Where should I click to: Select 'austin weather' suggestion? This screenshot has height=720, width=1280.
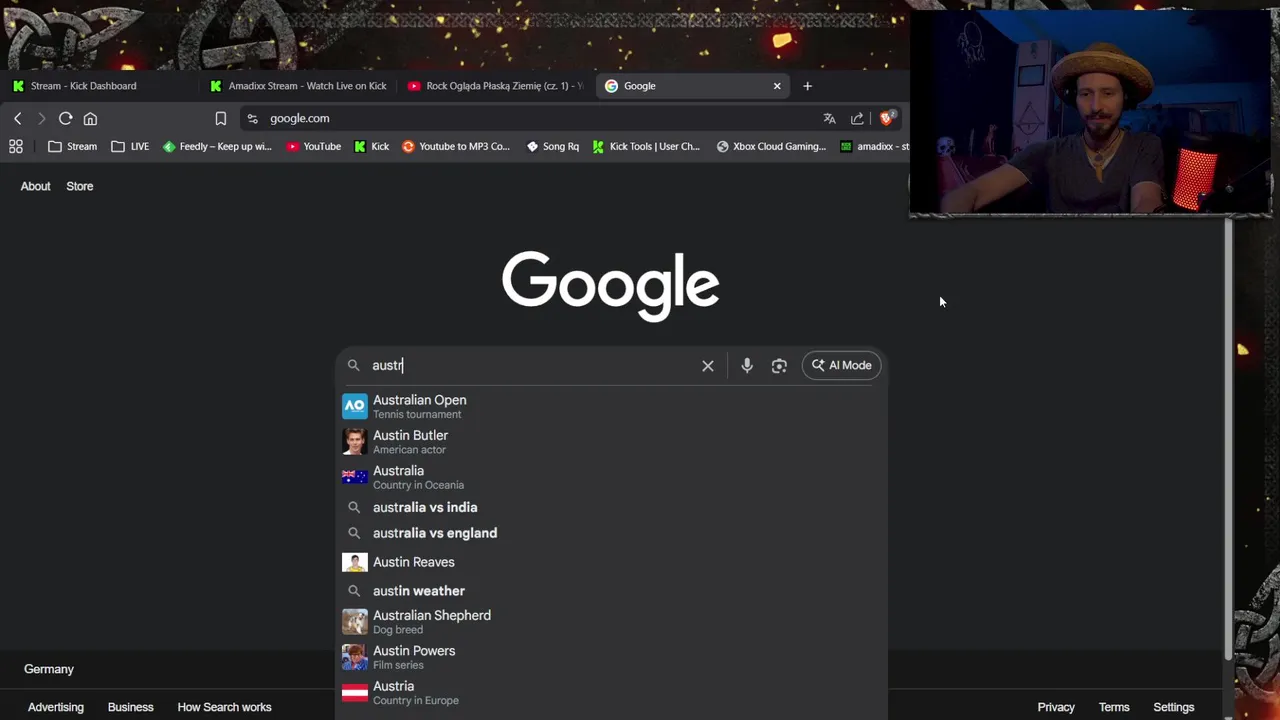pyautogui.click(x=611, y=591)
